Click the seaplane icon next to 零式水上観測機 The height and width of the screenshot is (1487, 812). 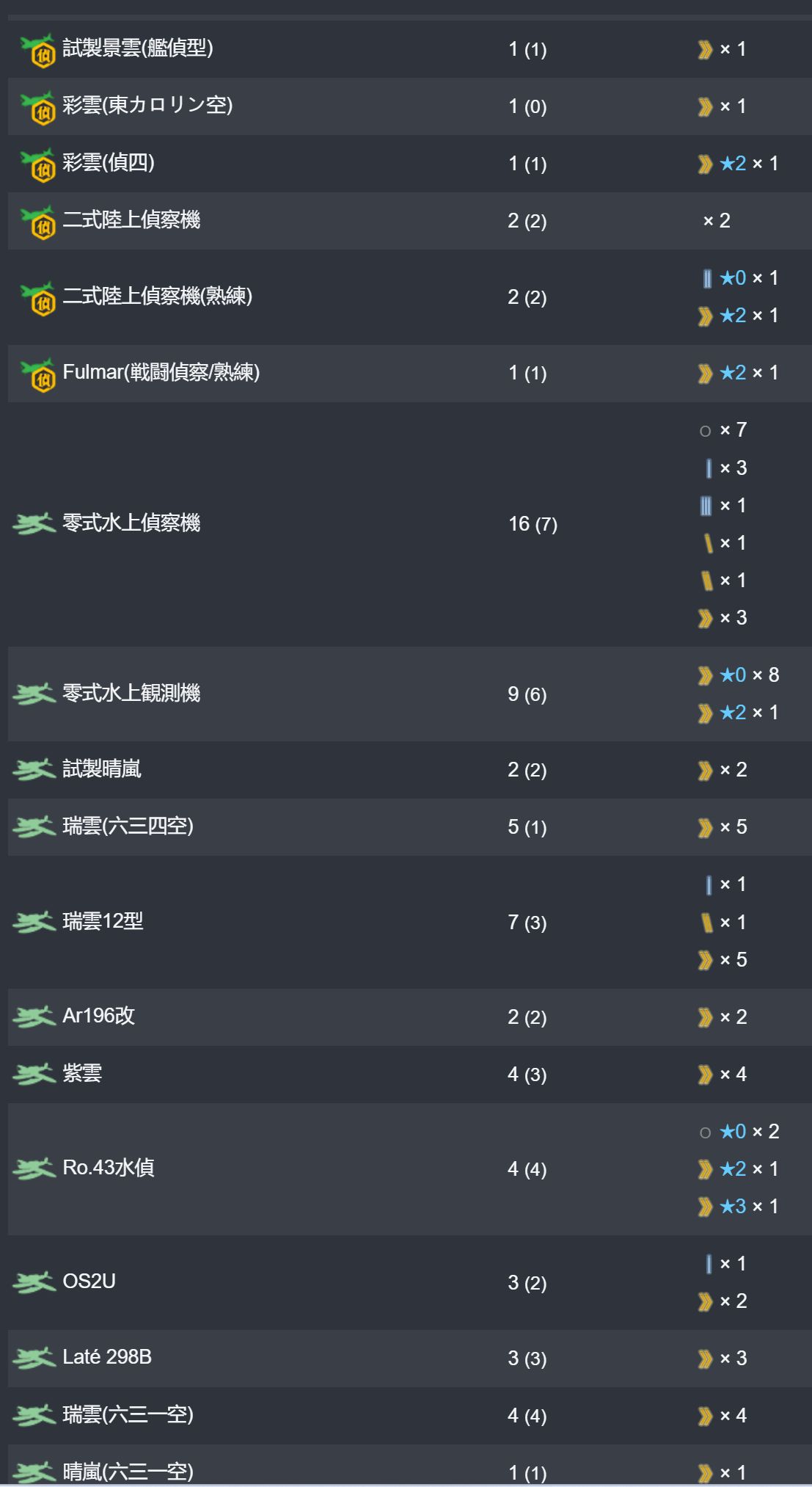coord(34,694)
